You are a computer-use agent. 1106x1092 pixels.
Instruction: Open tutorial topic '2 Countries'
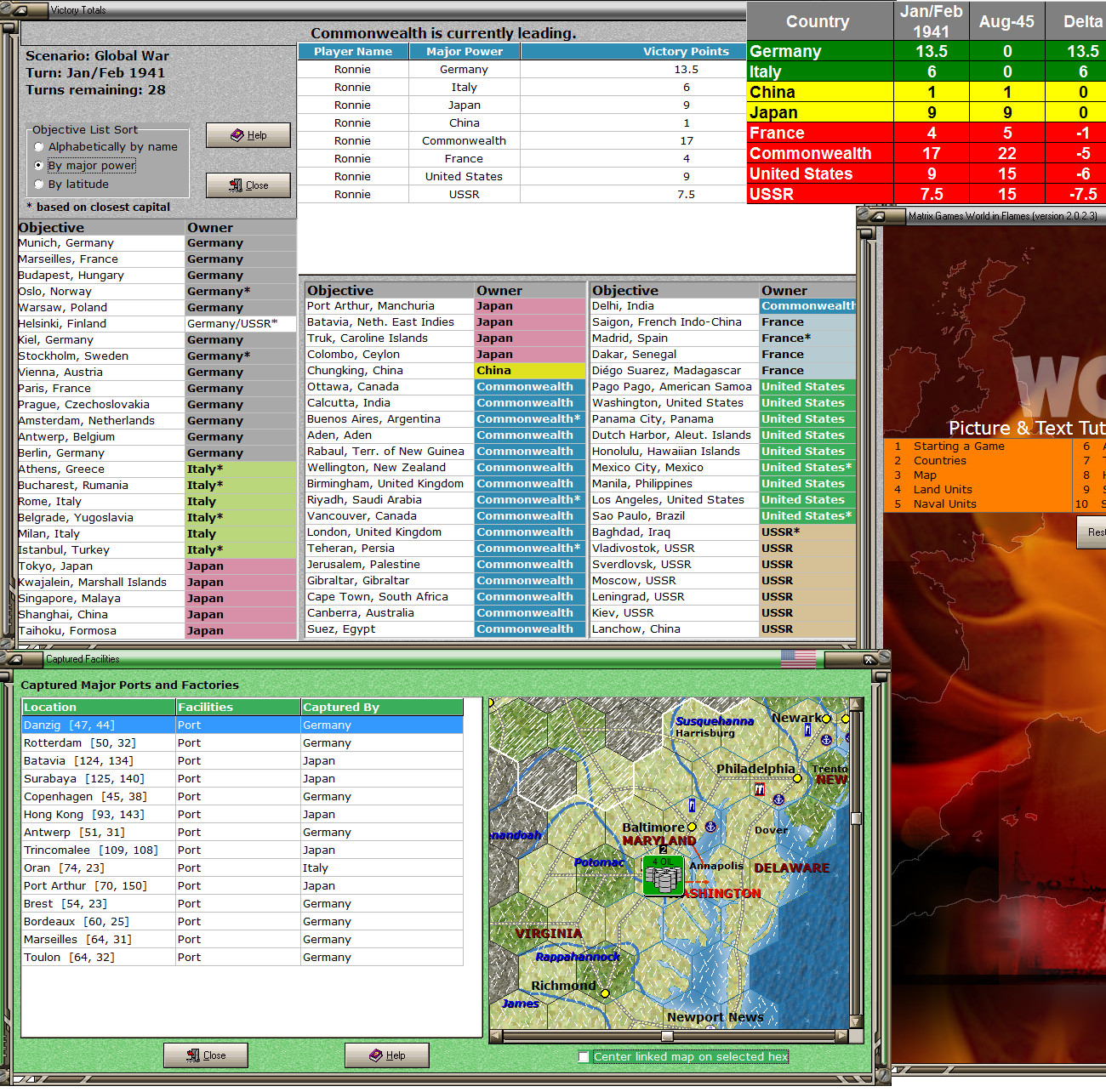[x=939, y=460]
